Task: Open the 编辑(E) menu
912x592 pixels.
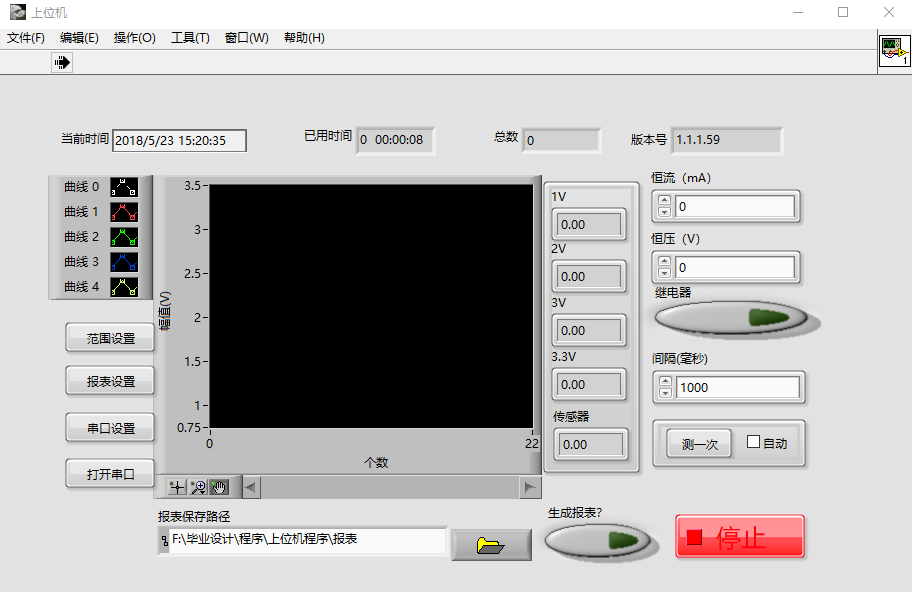Action: (79, 38)
